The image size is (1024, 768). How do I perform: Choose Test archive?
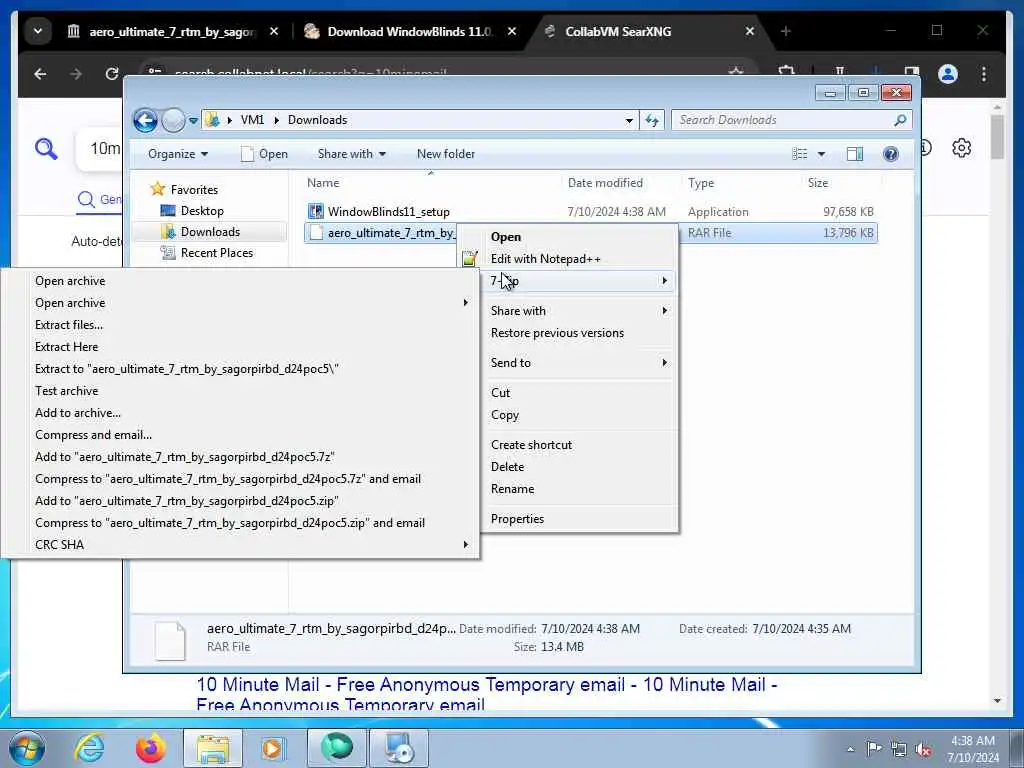(x=240, y=391)
